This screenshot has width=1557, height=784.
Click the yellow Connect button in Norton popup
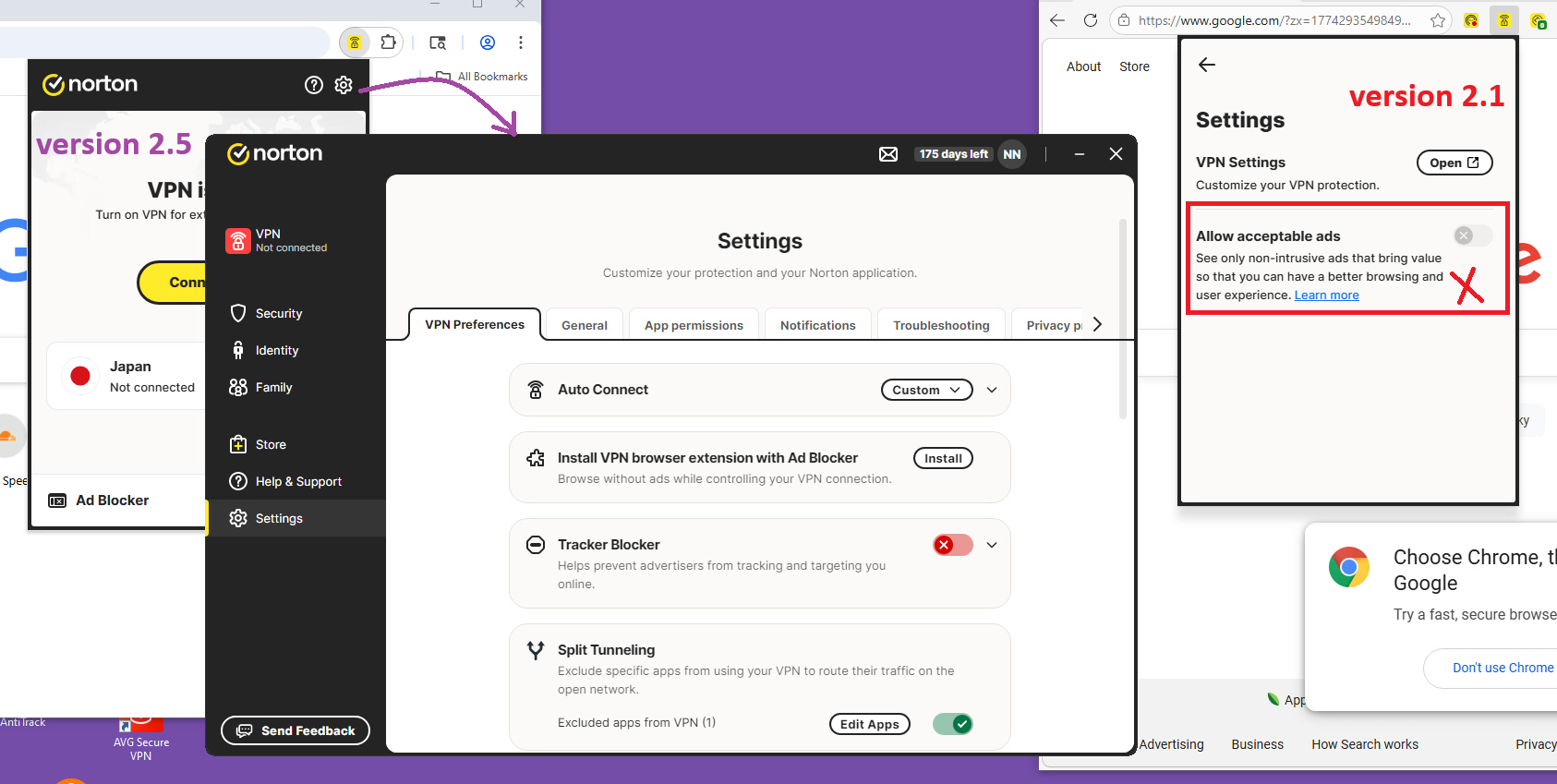click(x=172, y=282)
